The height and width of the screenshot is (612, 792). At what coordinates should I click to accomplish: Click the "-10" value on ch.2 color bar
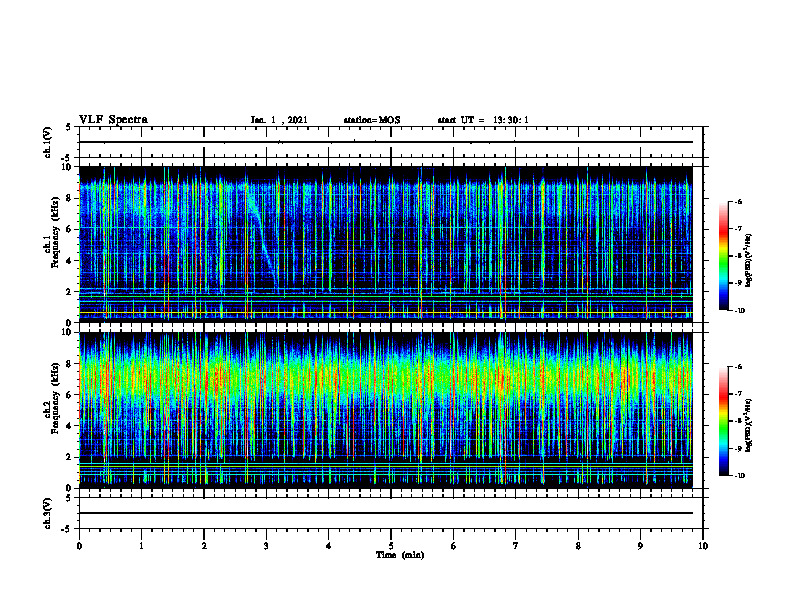tap(740, 476)
